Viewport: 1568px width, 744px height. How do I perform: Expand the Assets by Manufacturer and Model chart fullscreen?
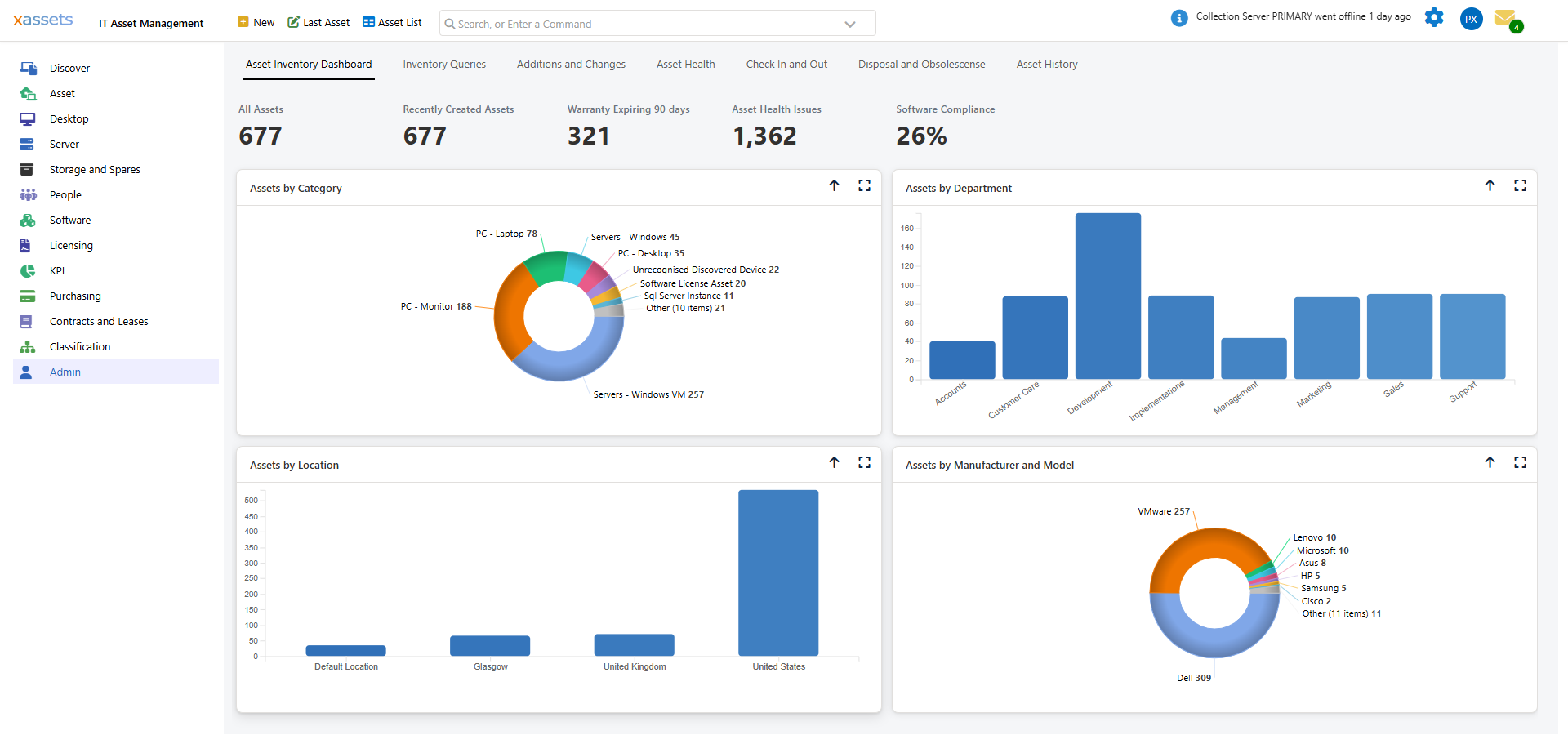click(x=1520, y=462)
